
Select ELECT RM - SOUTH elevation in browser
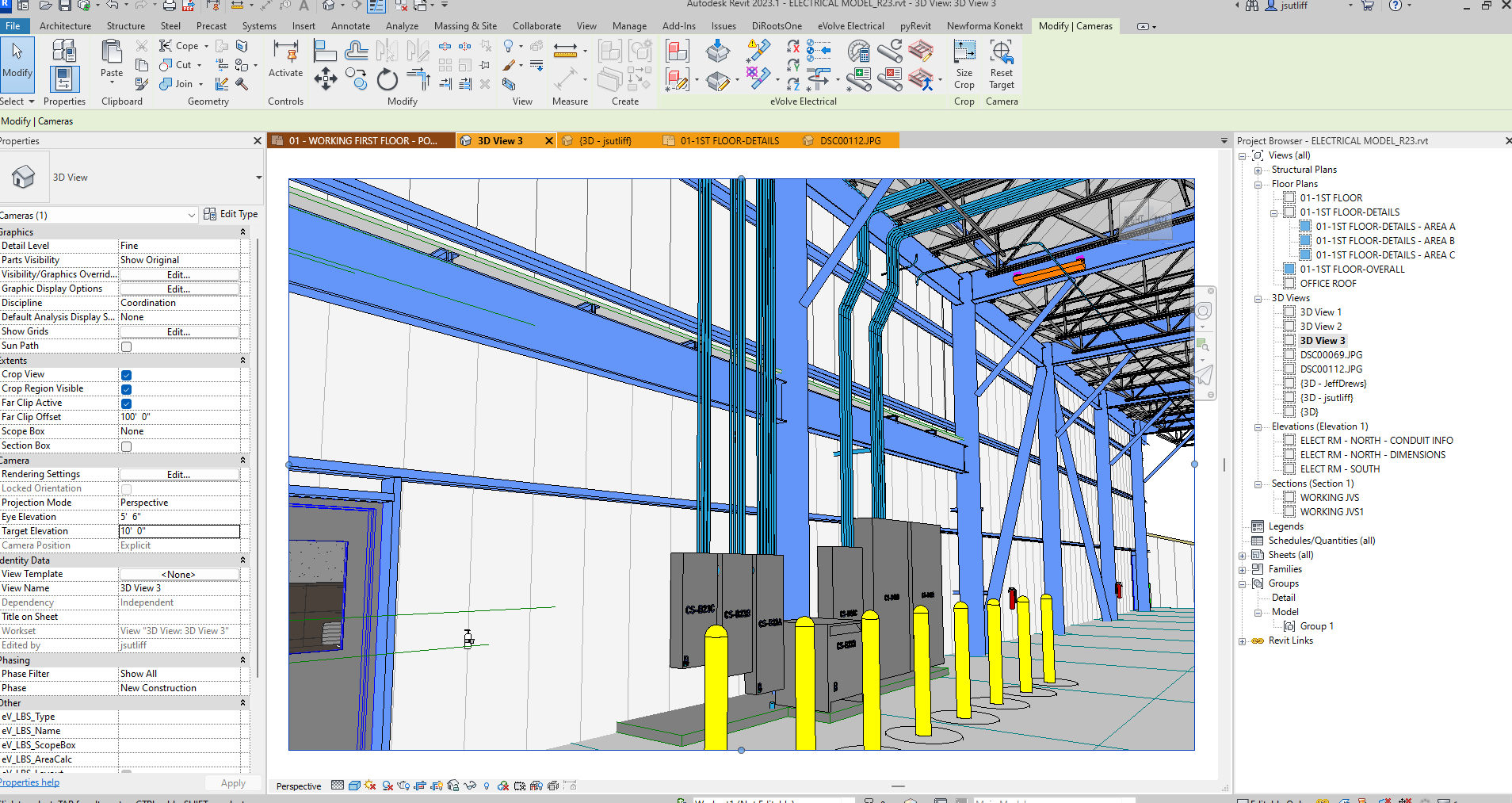point(1340,469)
